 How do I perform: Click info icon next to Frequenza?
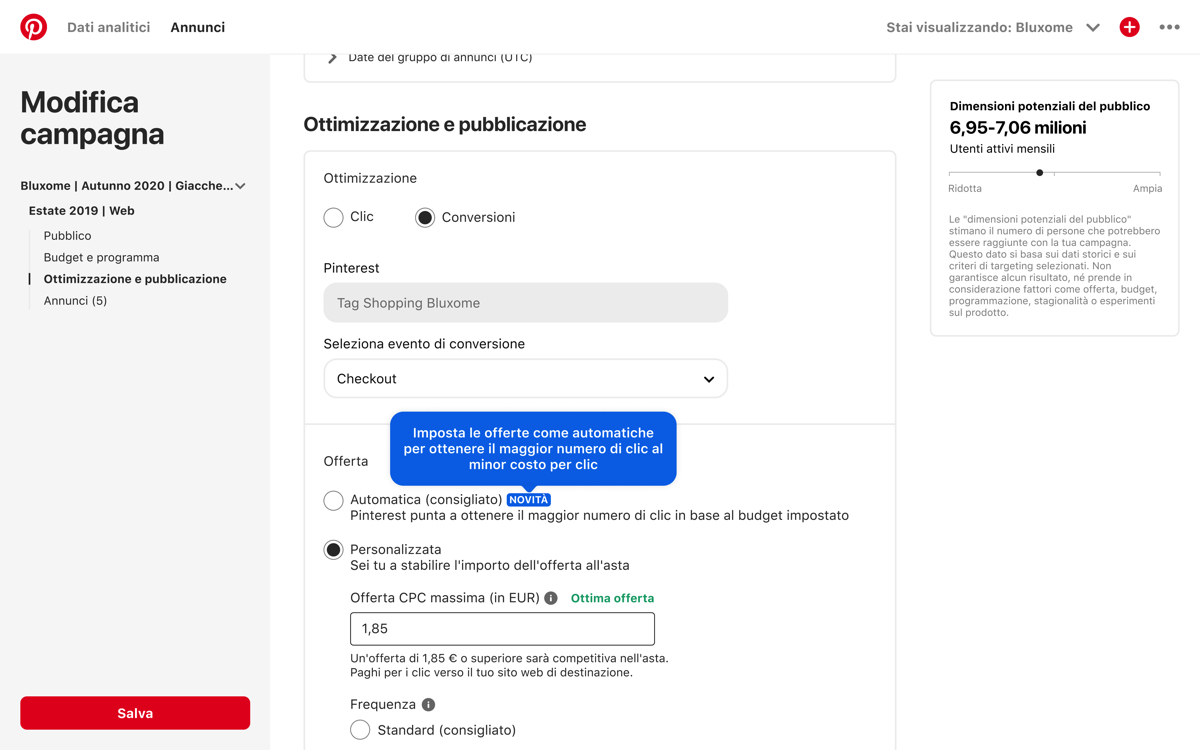428,705
